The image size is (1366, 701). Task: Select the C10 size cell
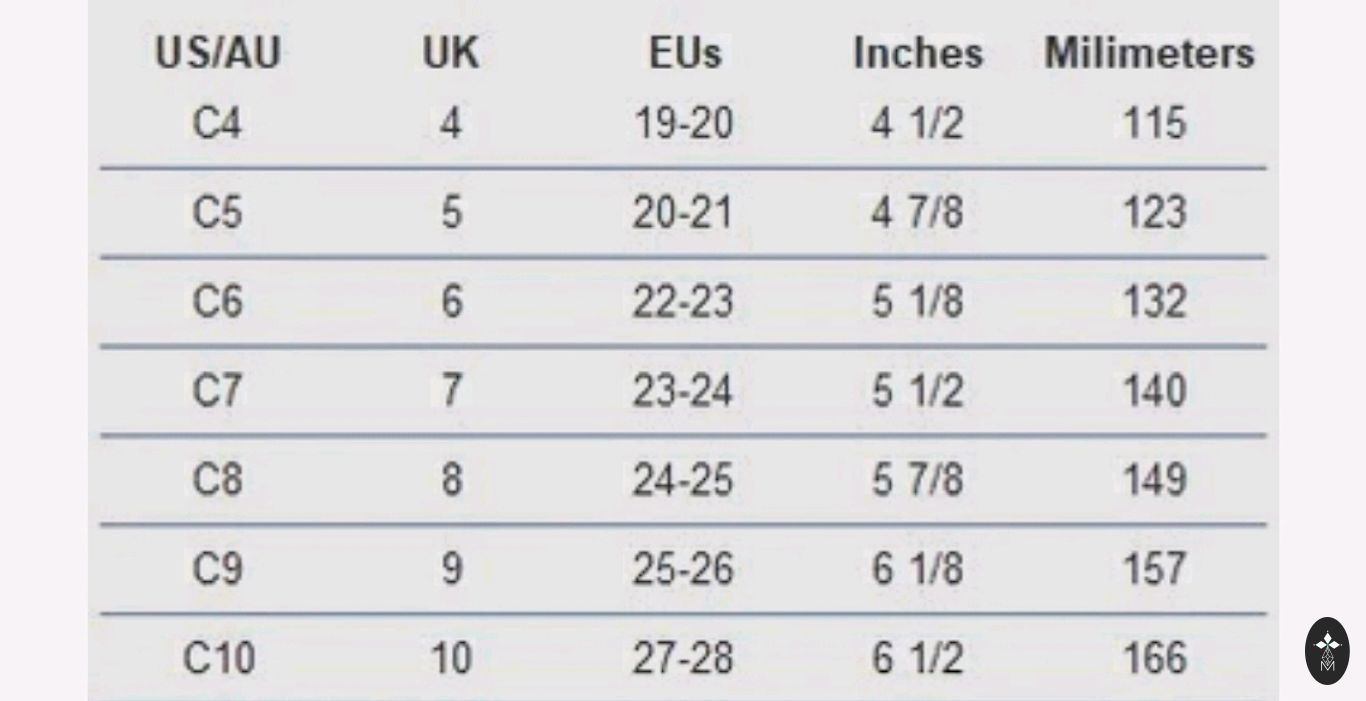point(219,658)
